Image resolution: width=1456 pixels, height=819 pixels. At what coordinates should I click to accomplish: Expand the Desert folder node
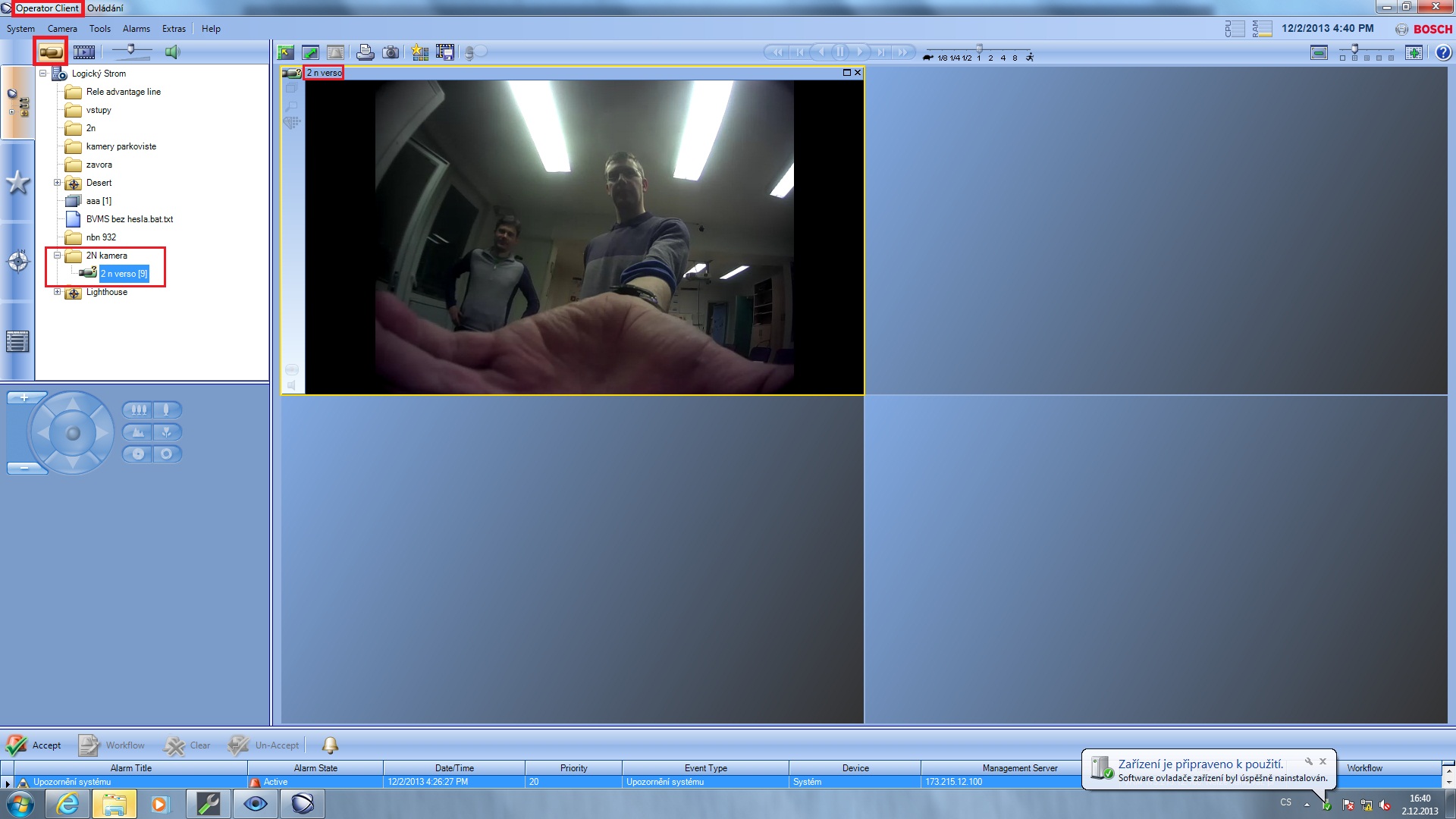[x=57, y=183]
